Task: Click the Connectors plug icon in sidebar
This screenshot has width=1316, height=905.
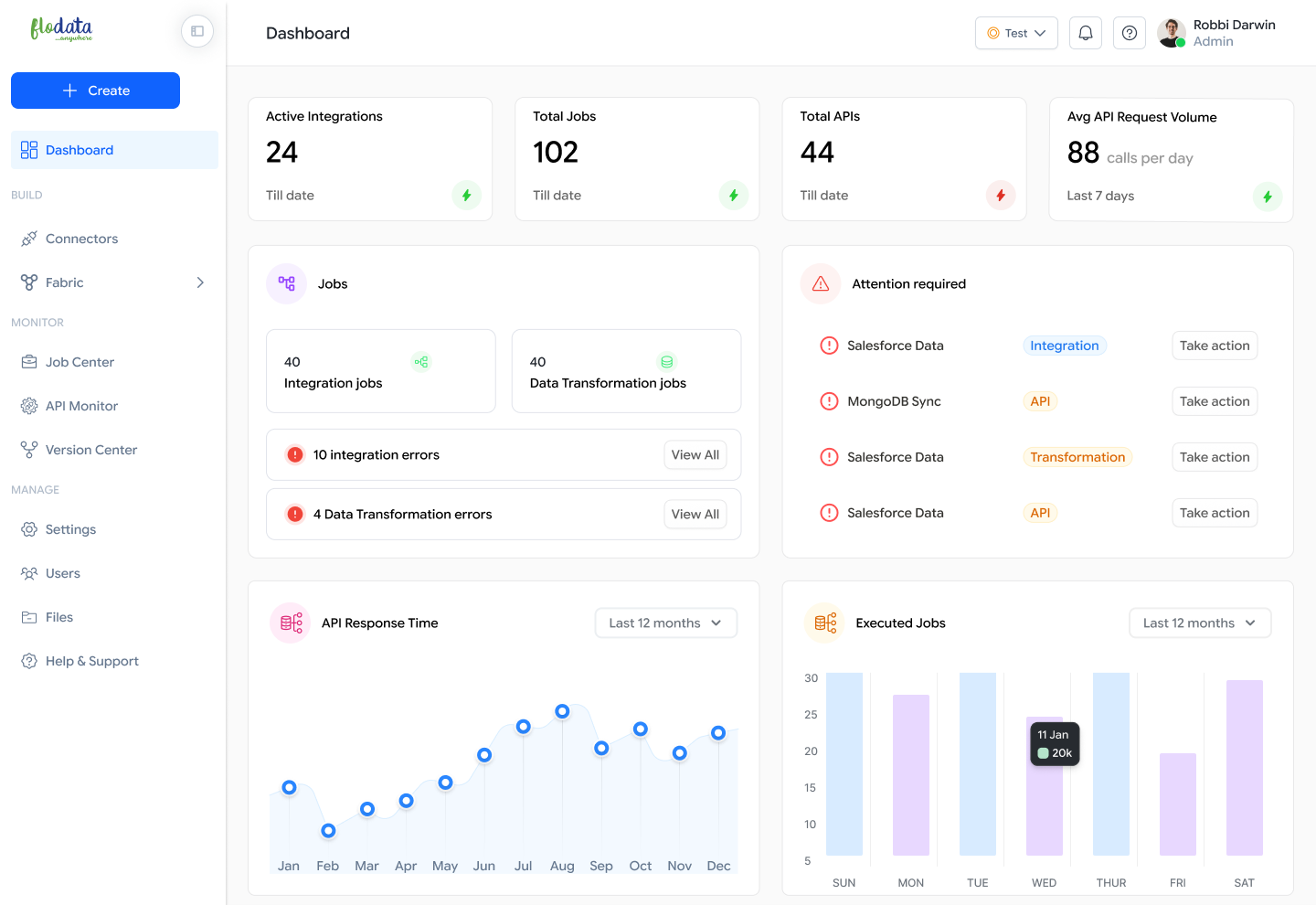Action: [x=29, y=239]
